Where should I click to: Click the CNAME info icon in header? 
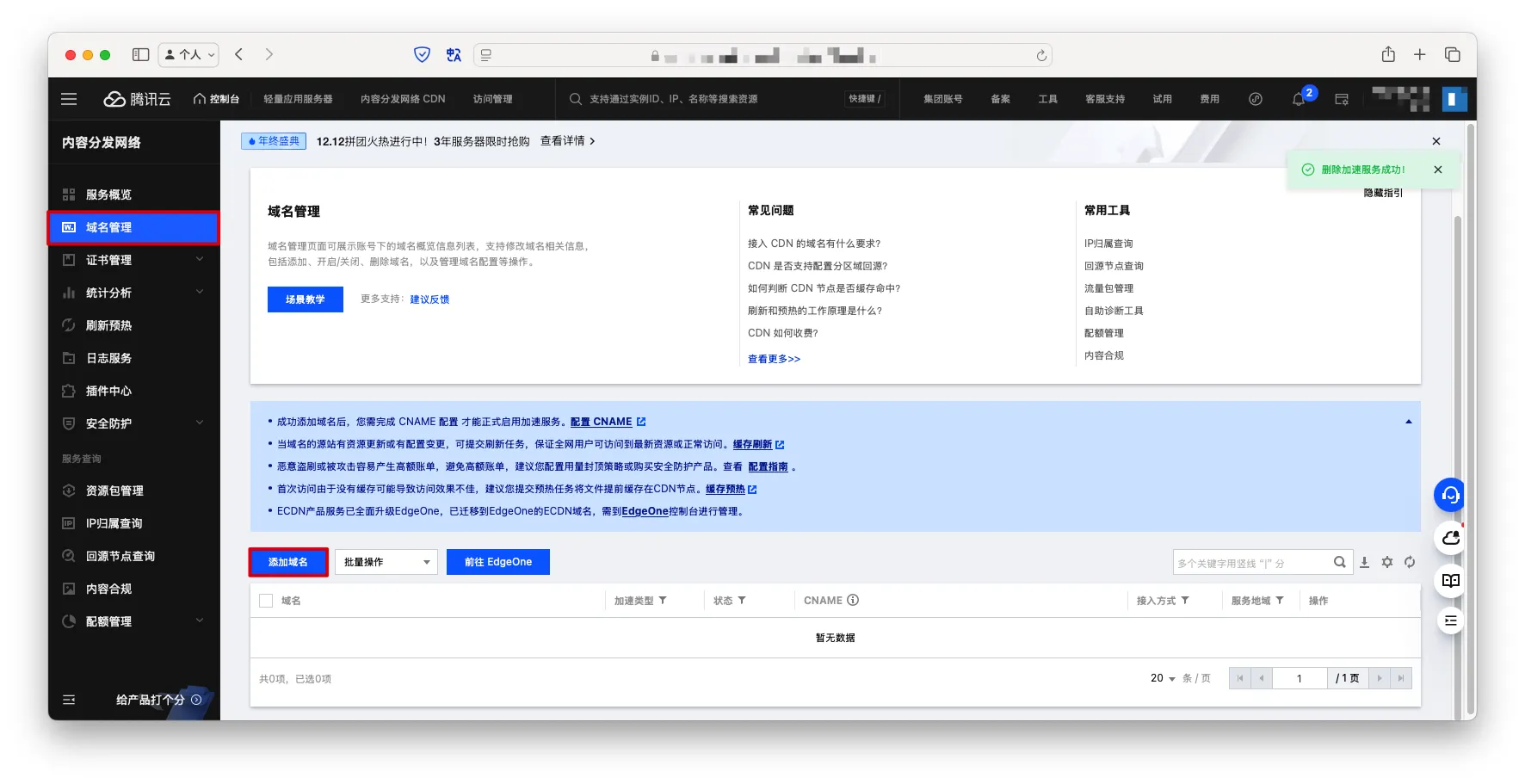click(853, 601)
